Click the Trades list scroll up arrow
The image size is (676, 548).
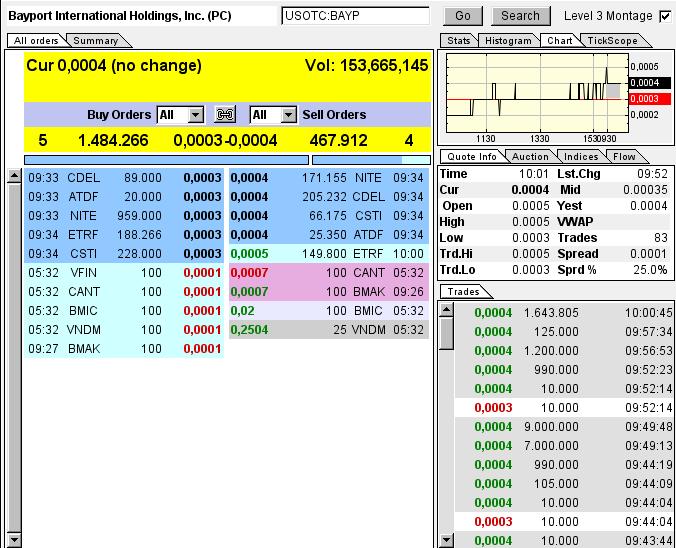[x=447, y=310]
